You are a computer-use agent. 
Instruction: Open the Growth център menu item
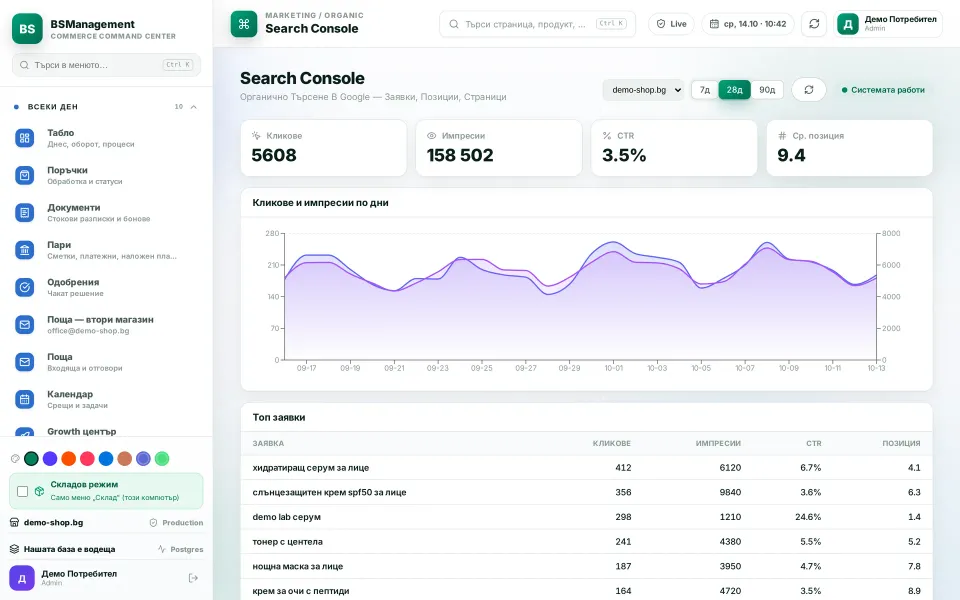point(107,431)
